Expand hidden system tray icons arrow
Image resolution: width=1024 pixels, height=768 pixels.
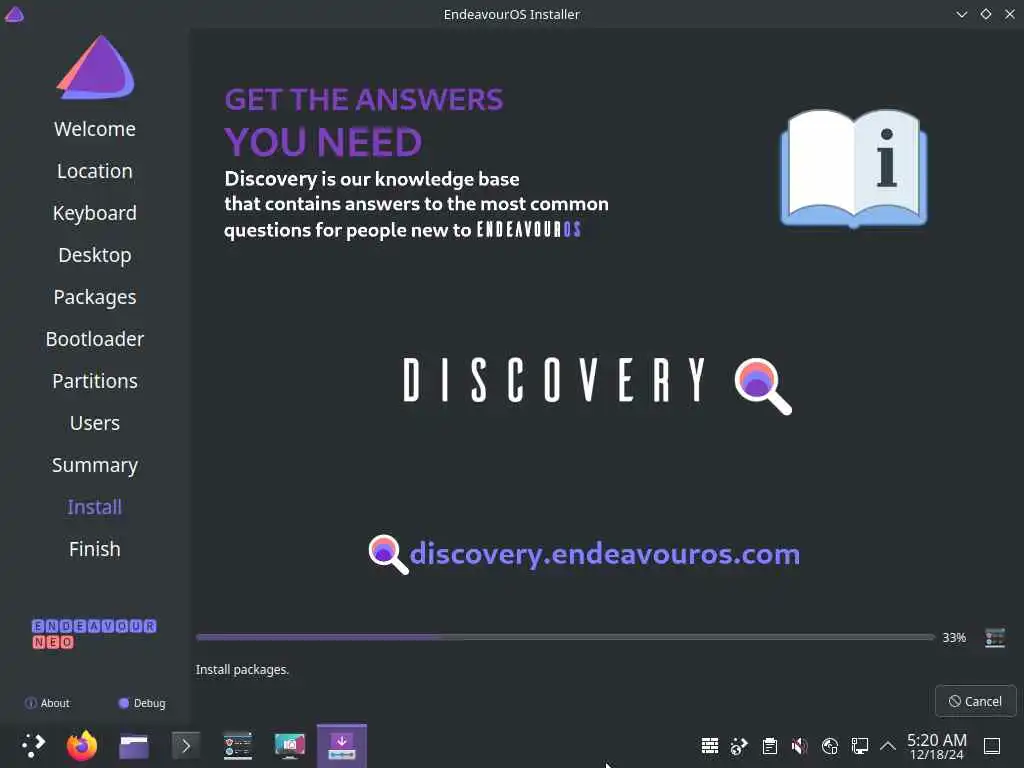888,746
